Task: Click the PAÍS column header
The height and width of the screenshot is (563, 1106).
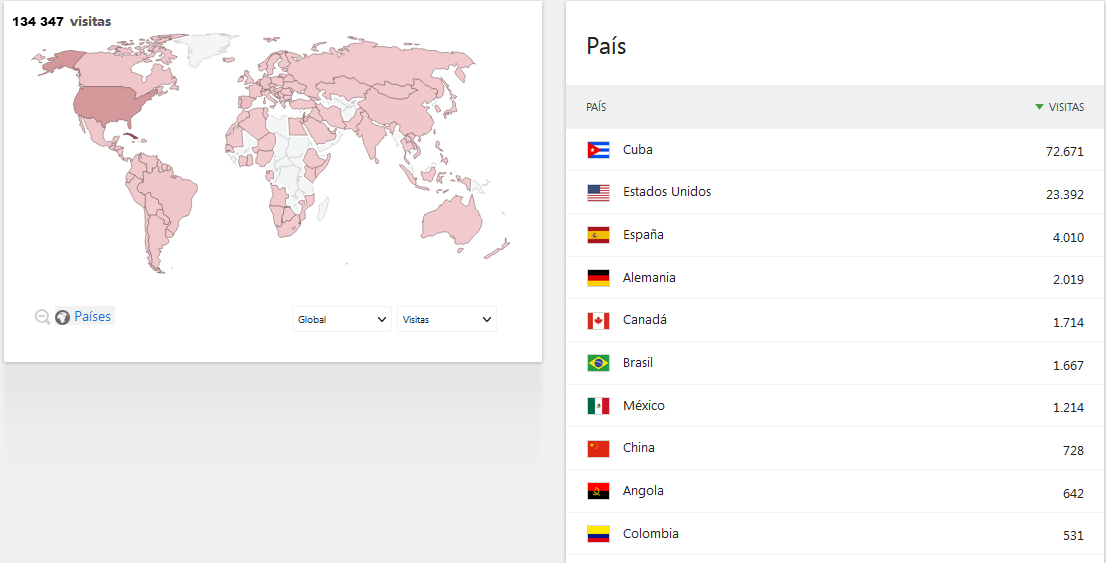Action: pyautogui.click(x=596, y=107)
